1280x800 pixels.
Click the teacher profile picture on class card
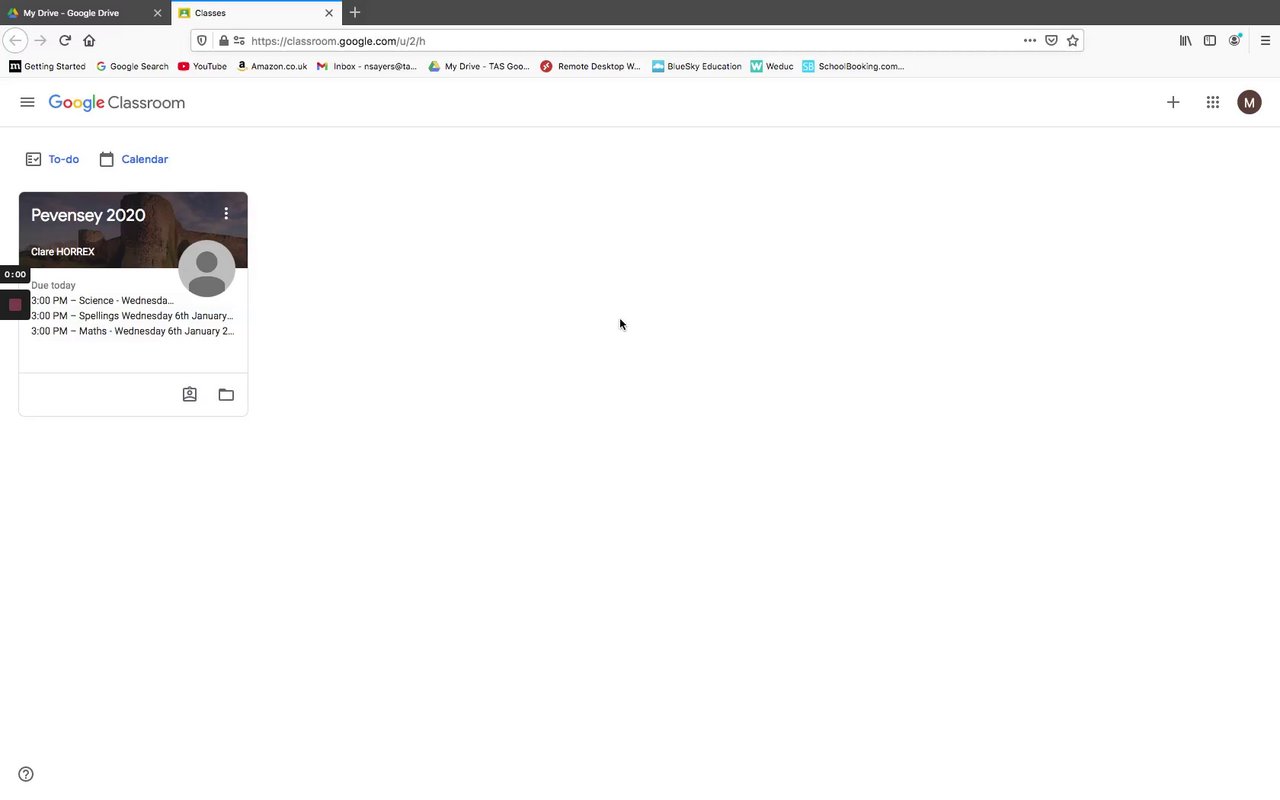tap(207, 268)
